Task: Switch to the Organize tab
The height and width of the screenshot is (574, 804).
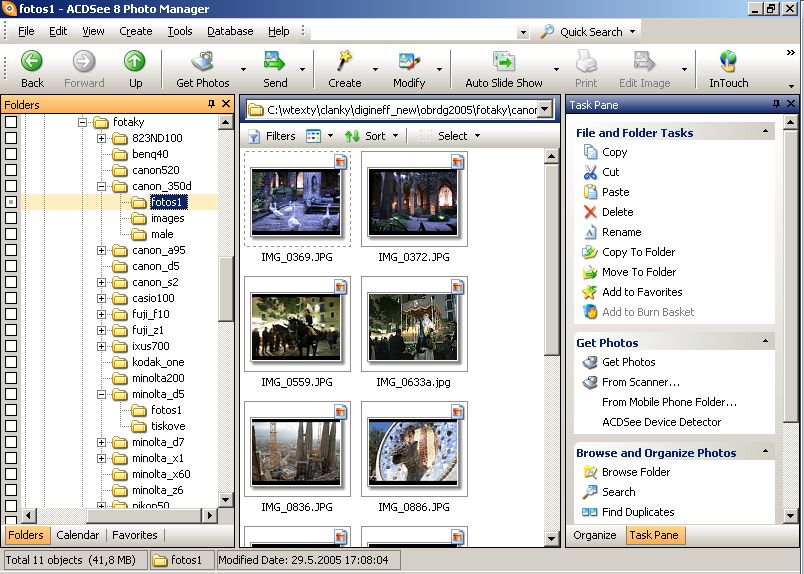Action: point(595,535)
